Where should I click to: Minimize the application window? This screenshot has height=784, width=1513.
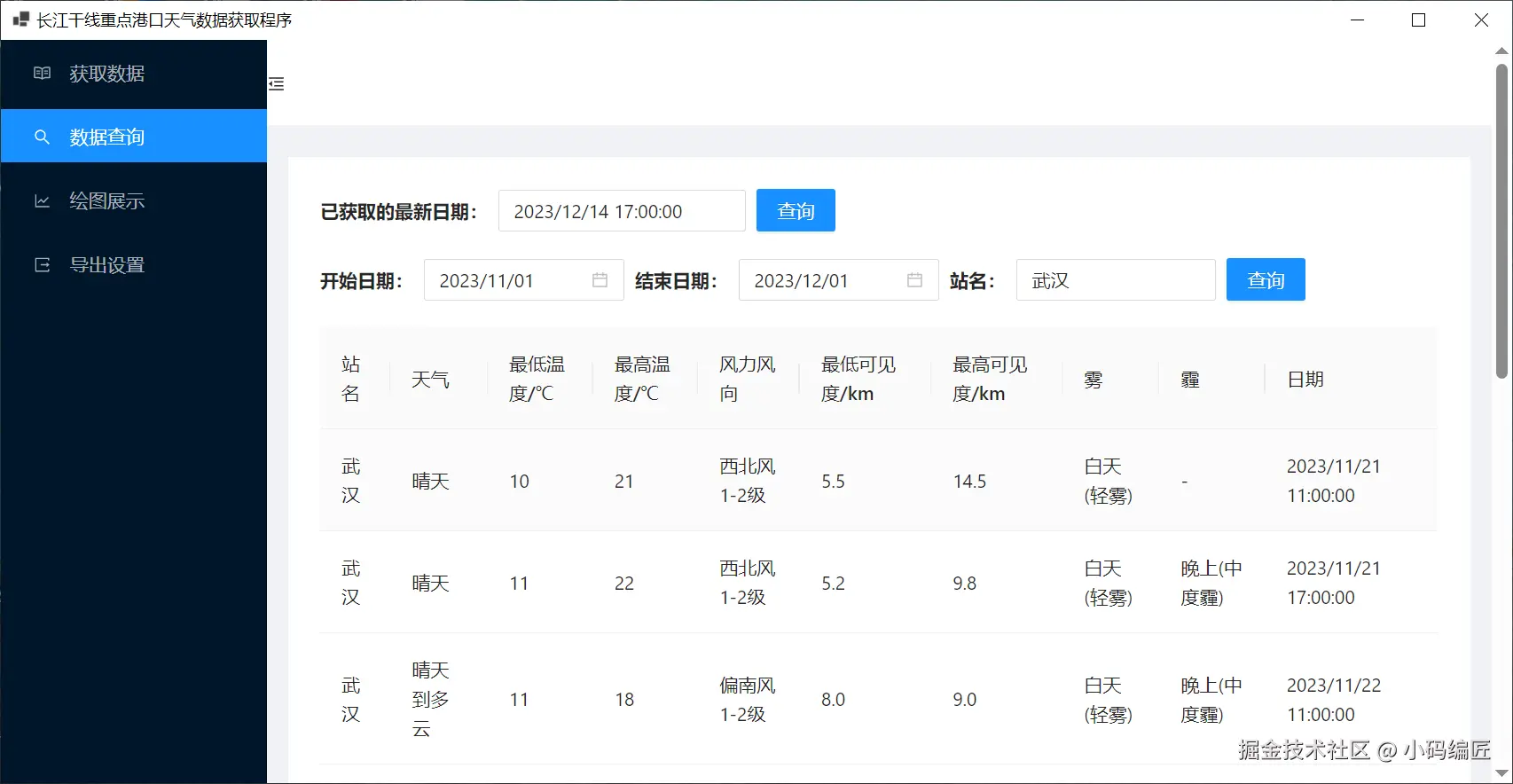[1357, 20]
